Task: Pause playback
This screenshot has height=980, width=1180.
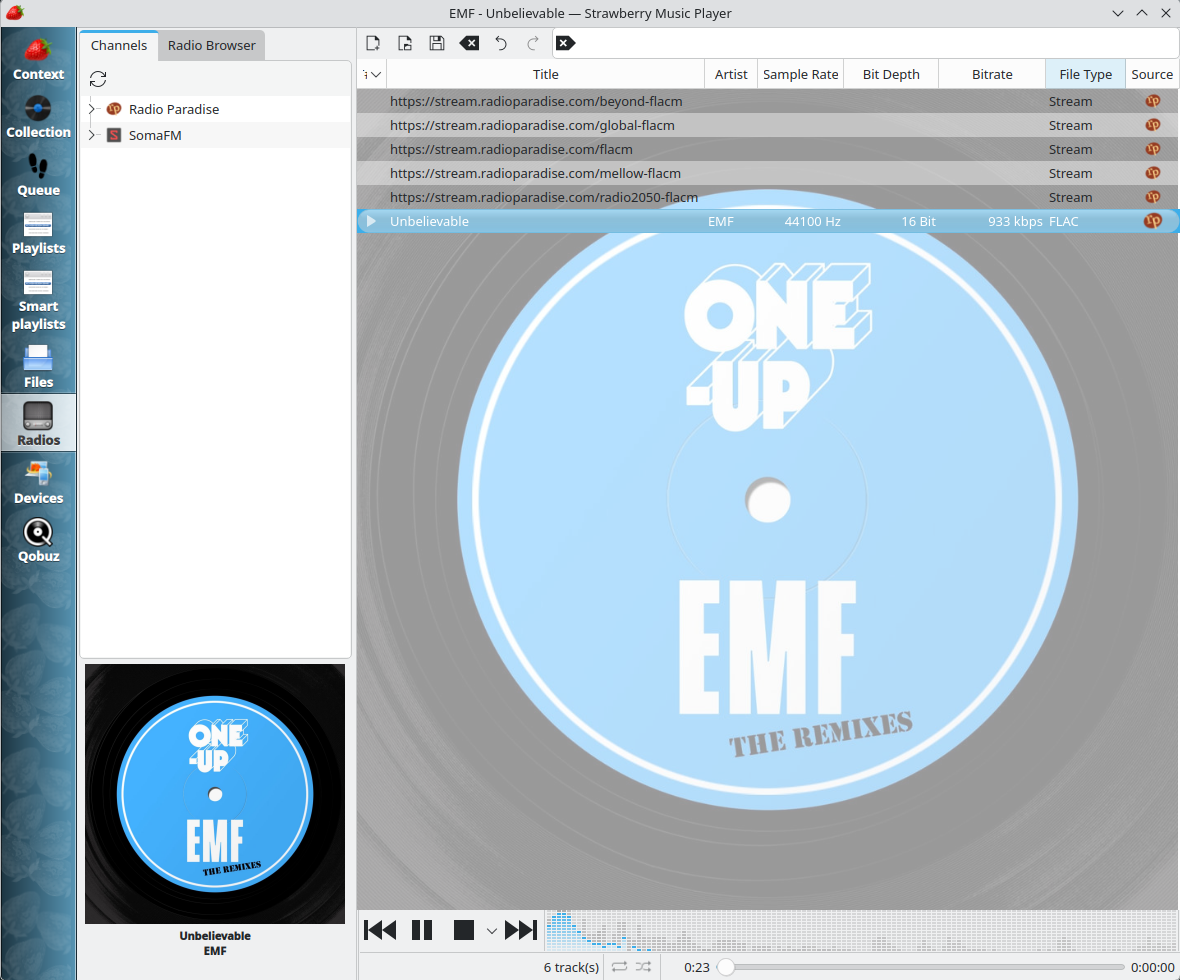Action: pyautogui.click(x=422, y=930)
